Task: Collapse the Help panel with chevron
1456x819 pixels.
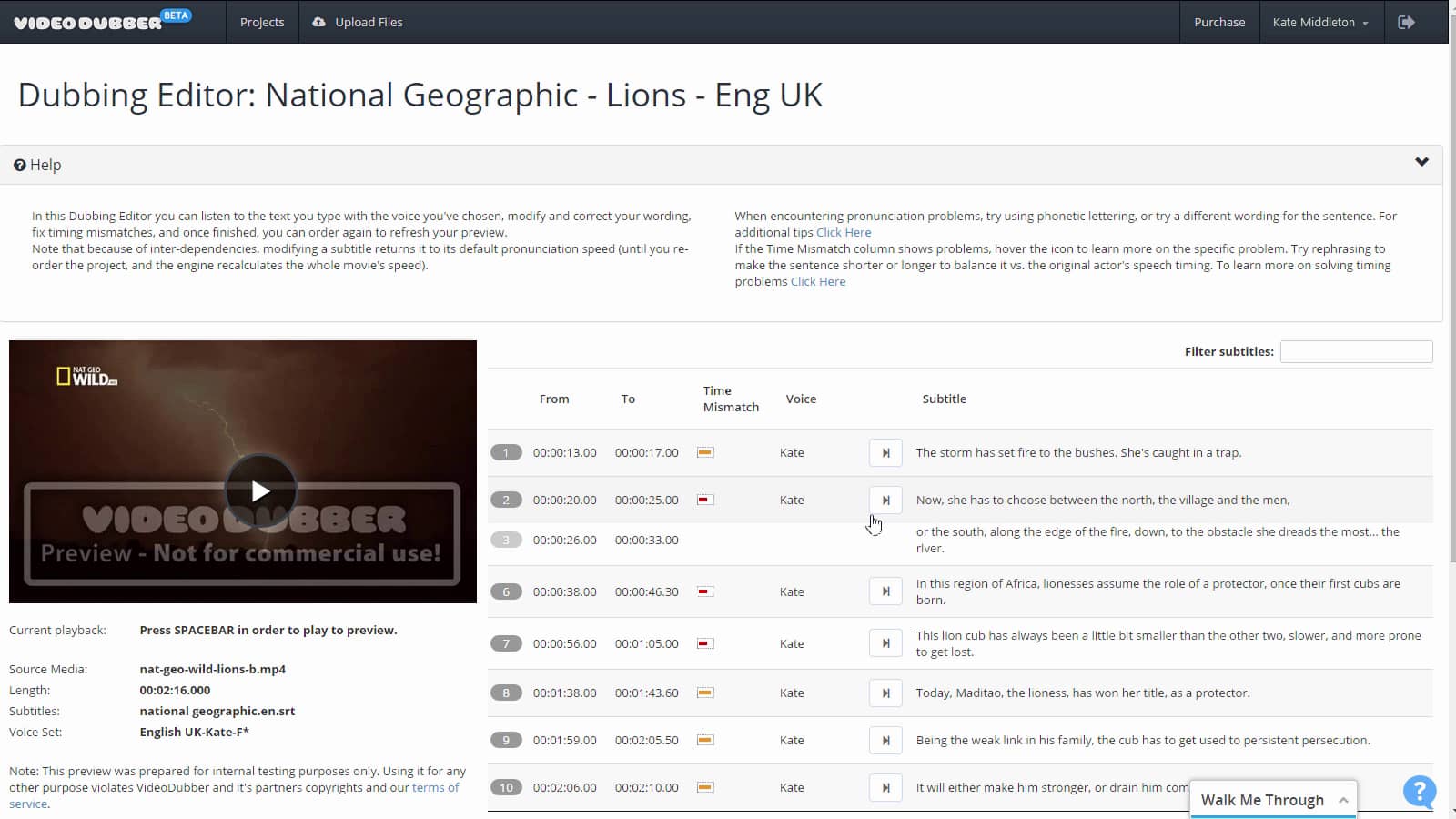Action: (x=1421, y=162)
